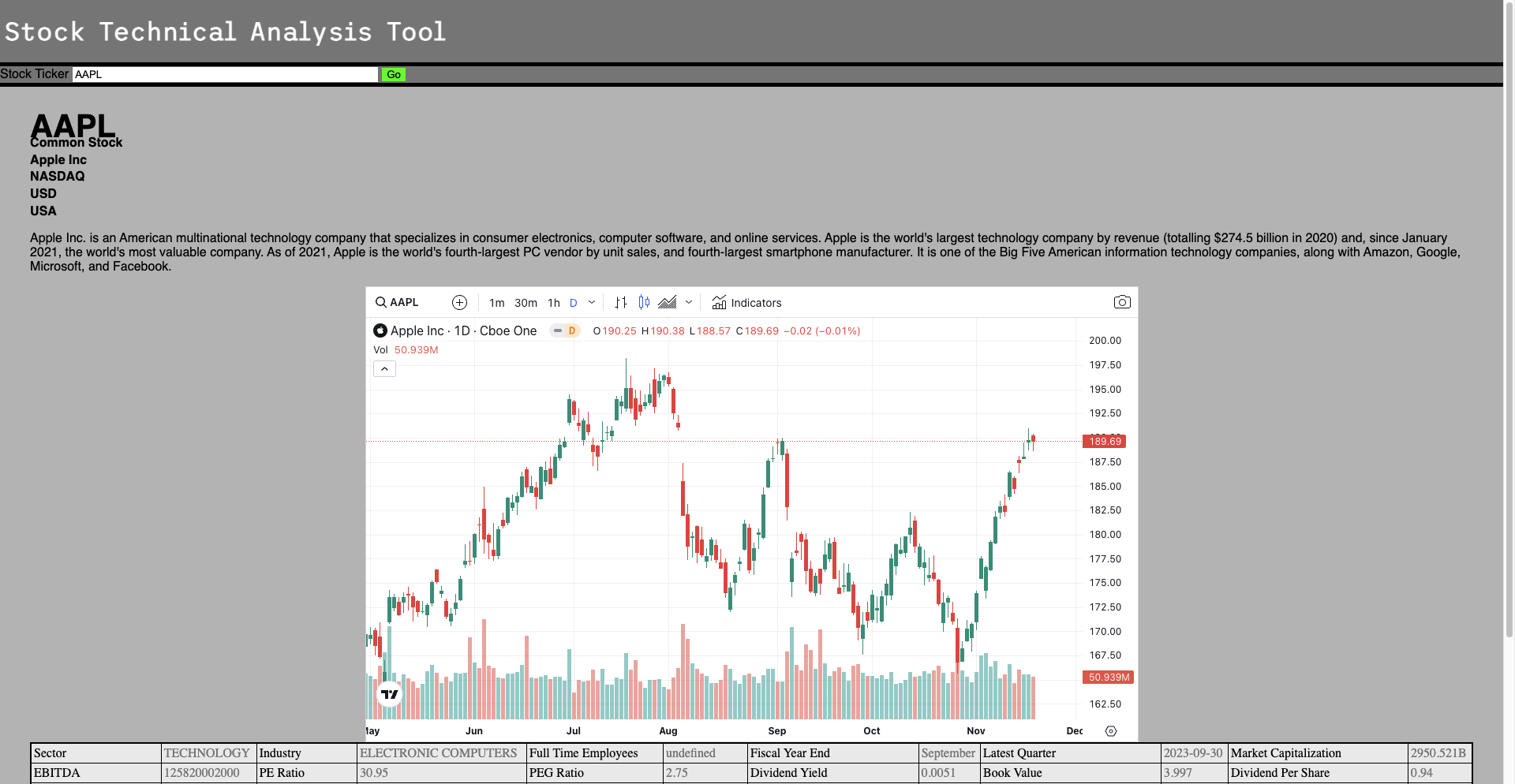Open the Indicators panel

coord(746,302)
